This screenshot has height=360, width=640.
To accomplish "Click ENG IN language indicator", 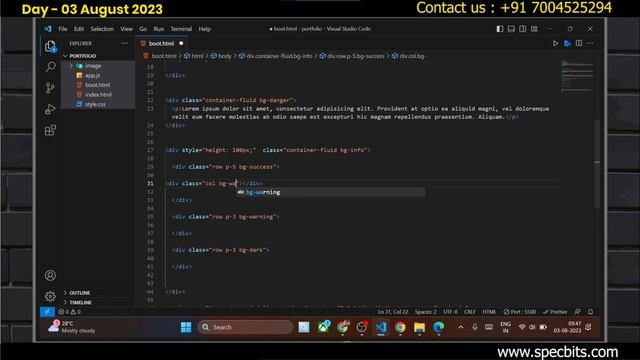I will point(505,327).
